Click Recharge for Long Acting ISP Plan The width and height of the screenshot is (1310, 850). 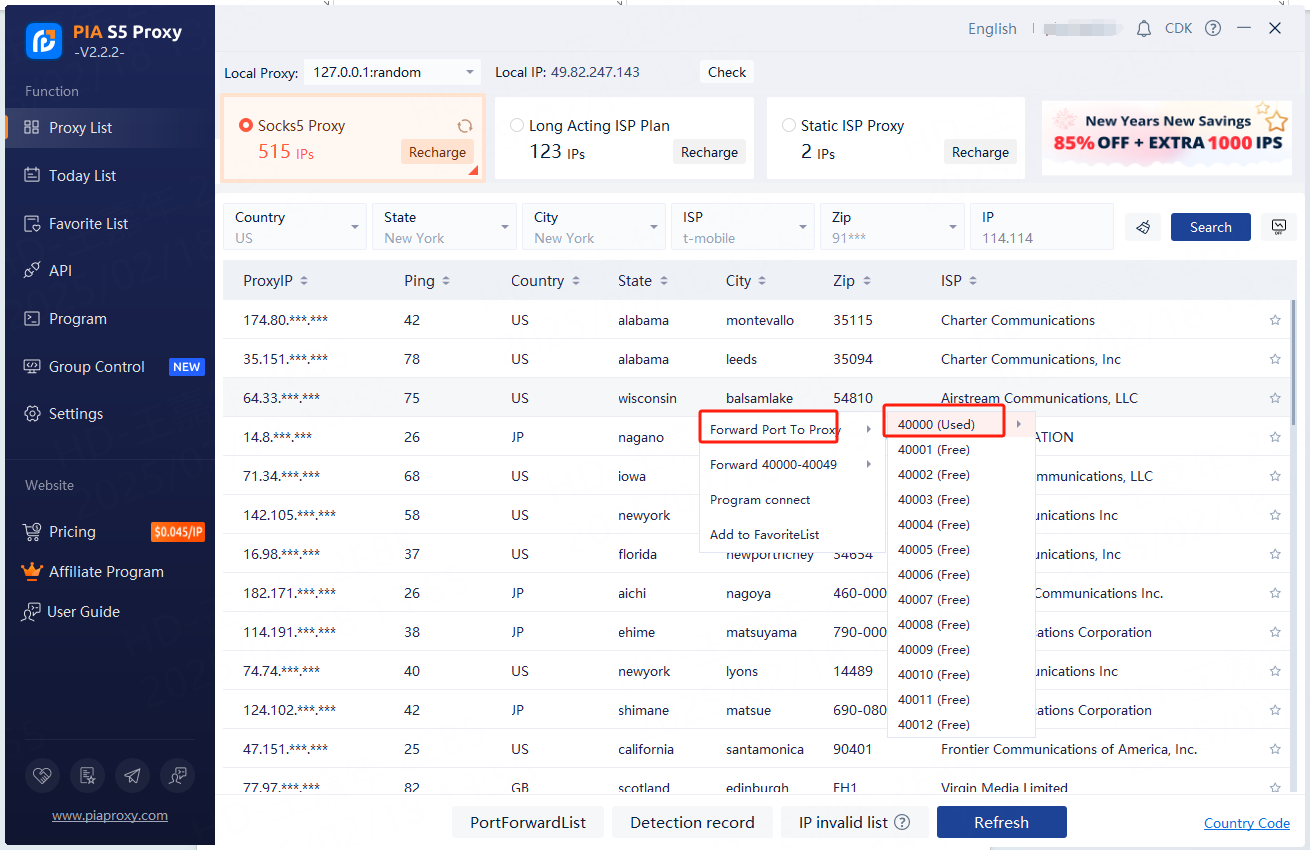coord(709,152)
